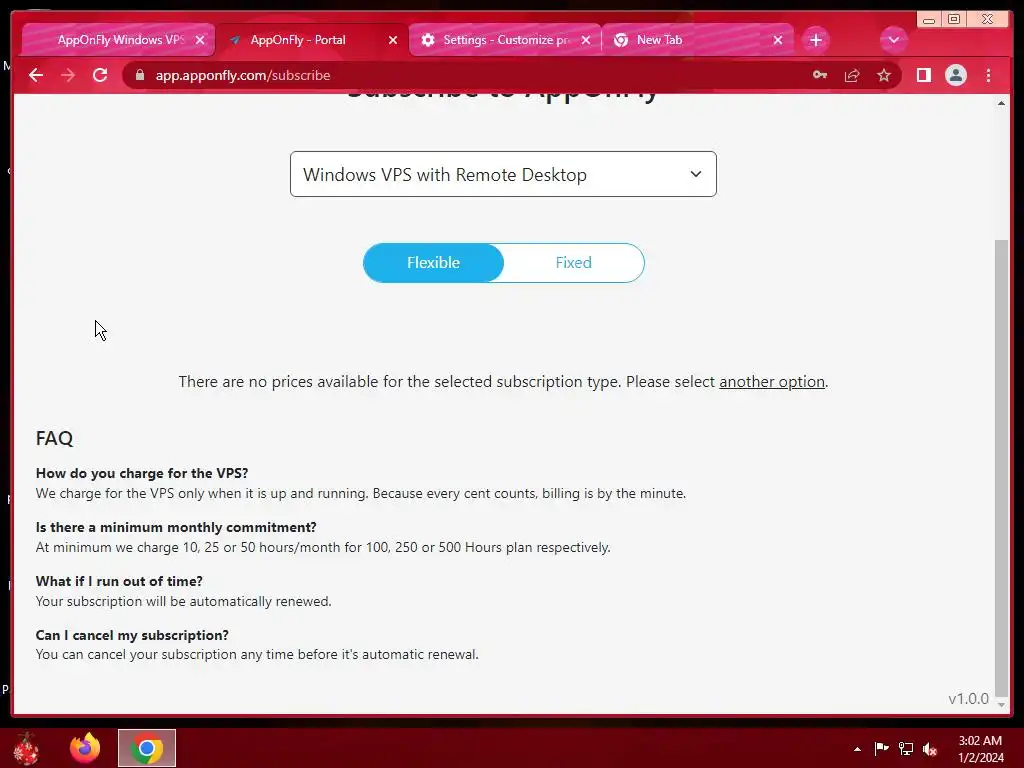Viewport: 1024px width, 768px height.
Task: Follow the 'another option' link
Action: point(772,381)
